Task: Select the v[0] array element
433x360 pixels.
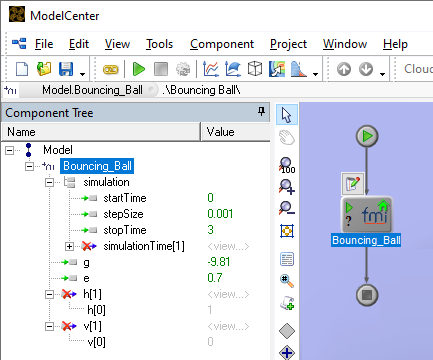Action: pos(96,342)
